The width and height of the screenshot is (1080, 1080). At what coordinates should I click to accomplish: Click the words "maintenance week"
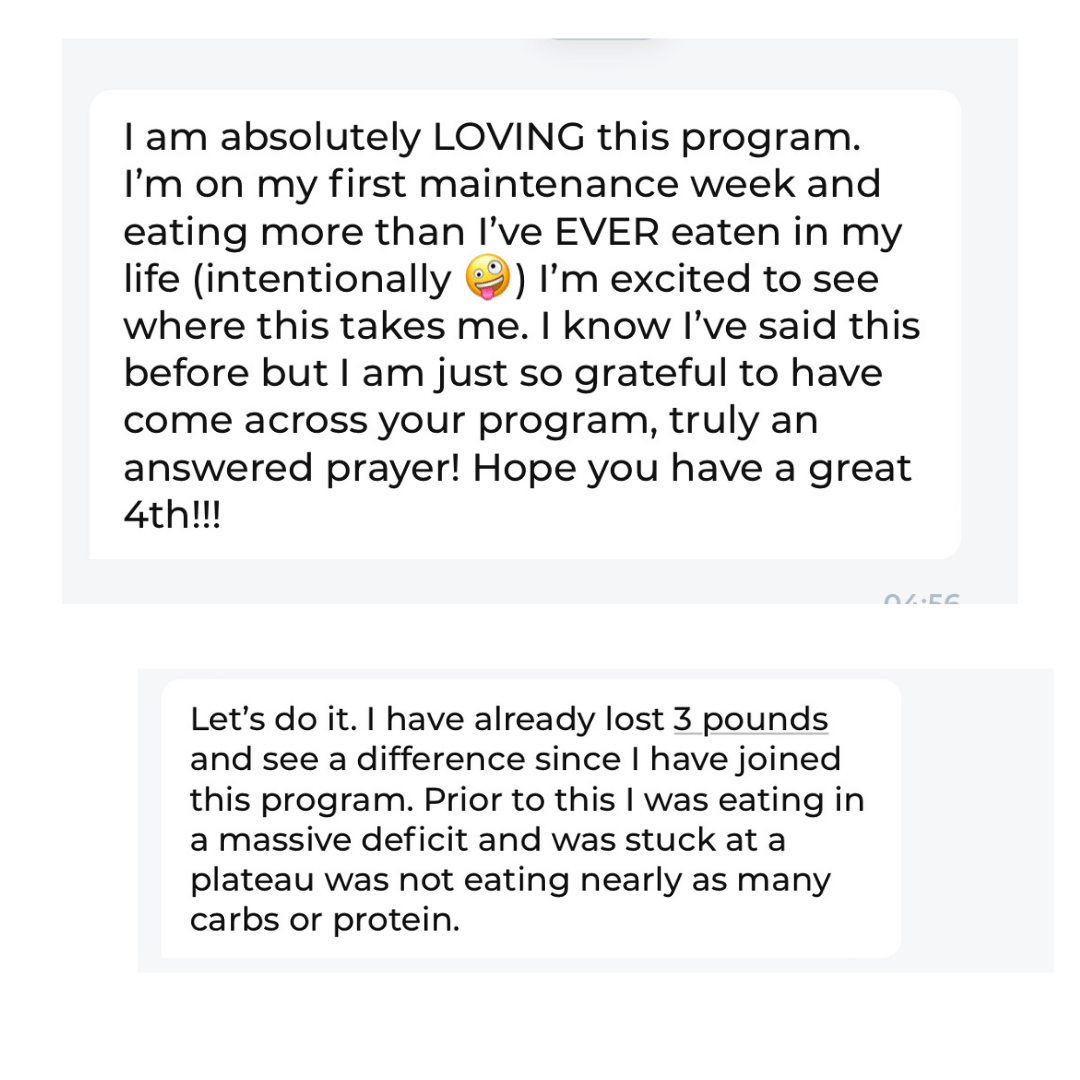point(575,184)
